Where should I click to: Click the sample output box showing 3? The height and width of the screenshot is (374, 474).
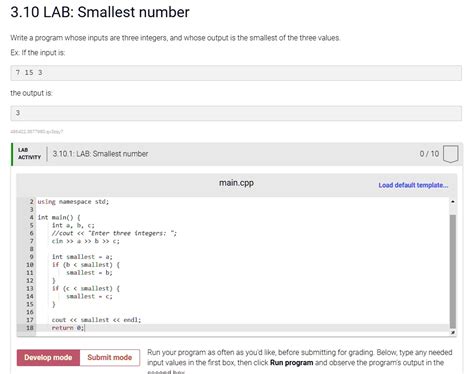(236, 113)
